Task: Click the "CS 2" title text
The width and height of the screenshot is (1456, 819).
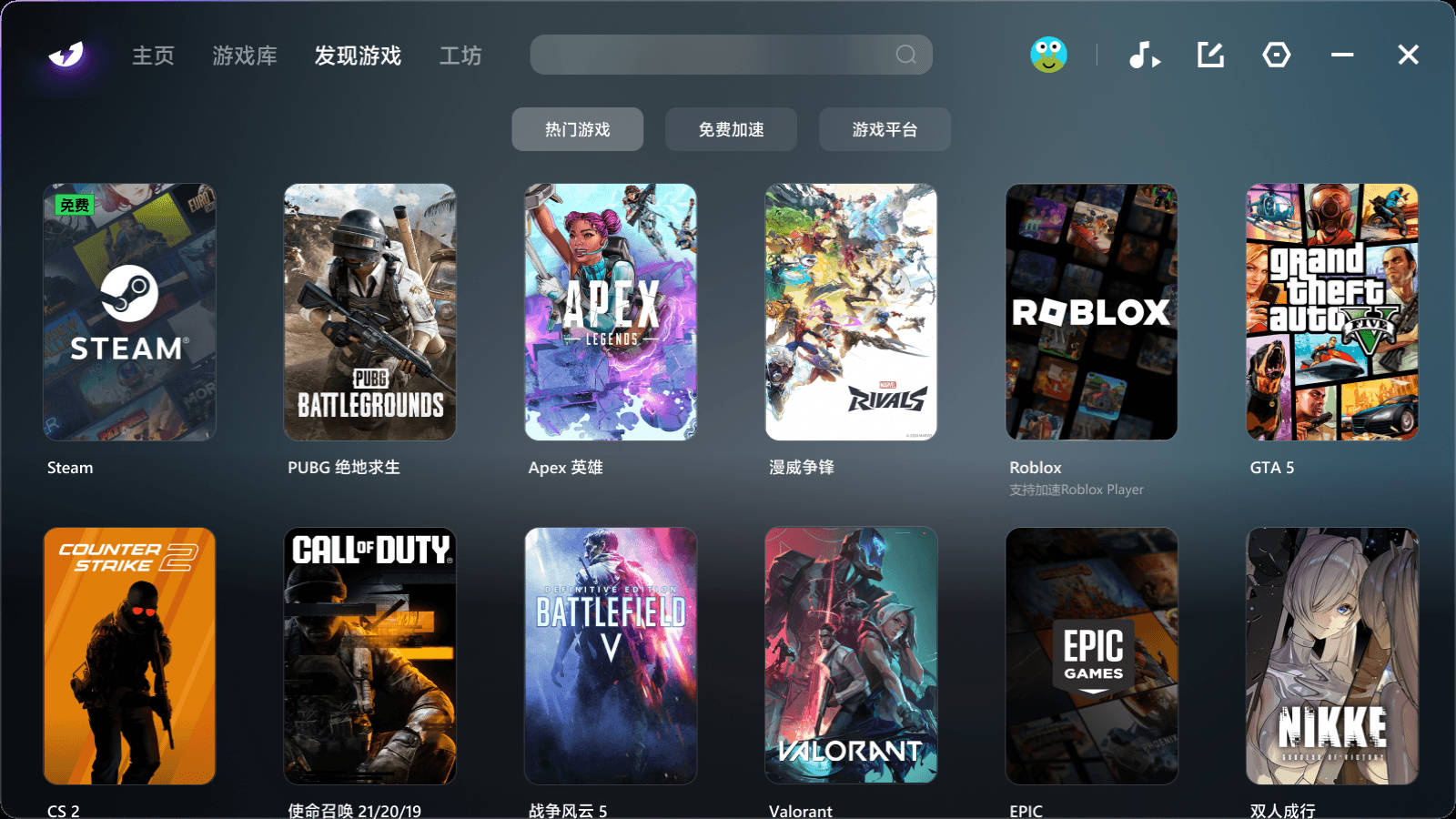Action: (x=64, y=811)
